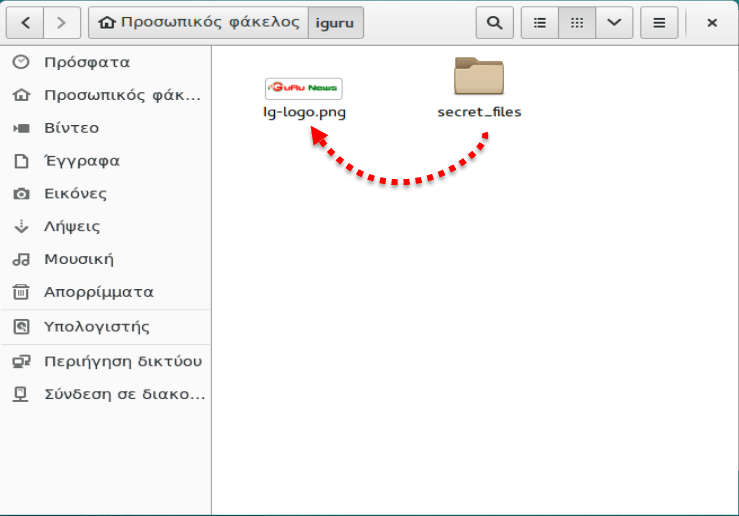Select the secret_files folder
The image size is (739, 516).
(479, 76)
